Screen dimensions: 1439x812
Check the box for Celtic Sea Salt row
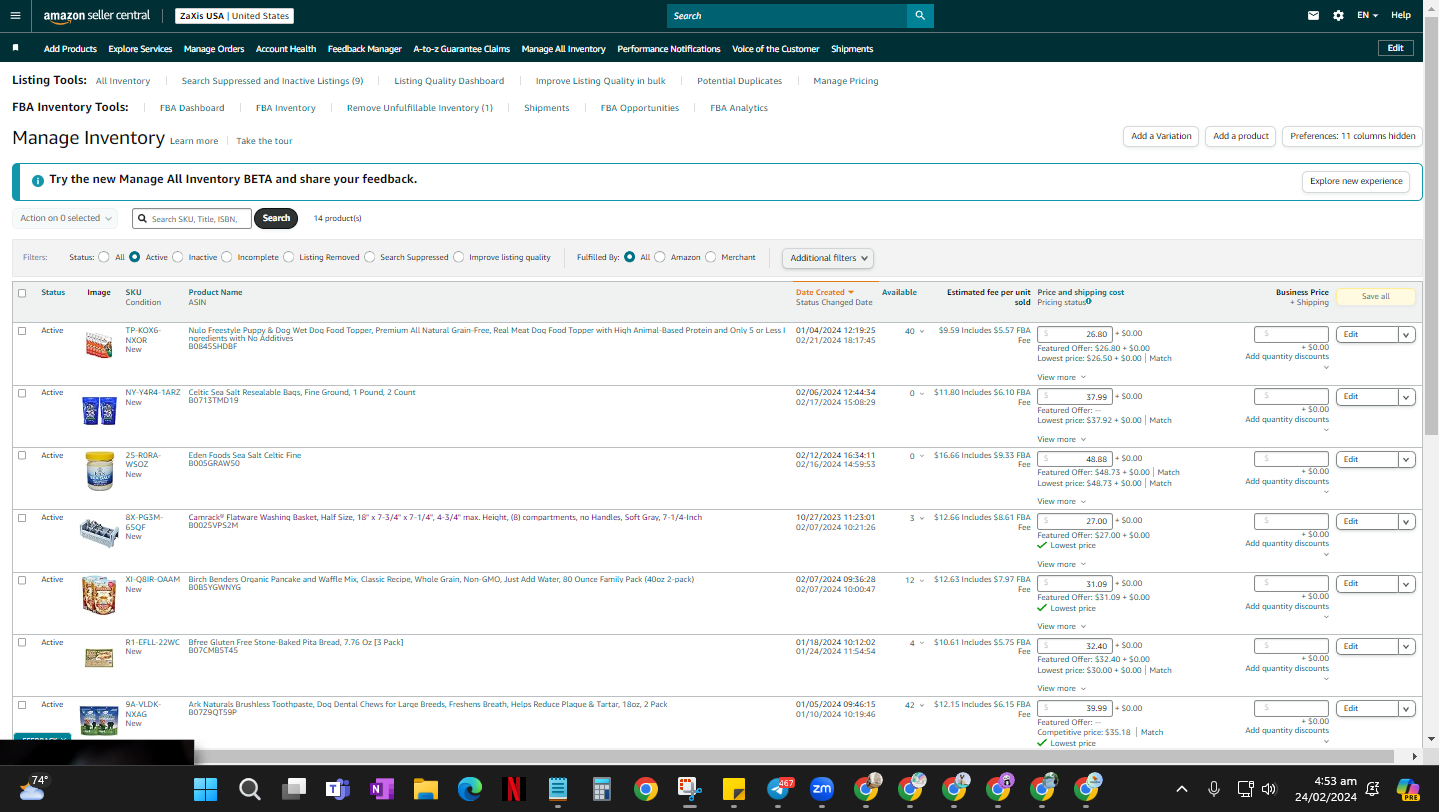(x=22, y=393)
